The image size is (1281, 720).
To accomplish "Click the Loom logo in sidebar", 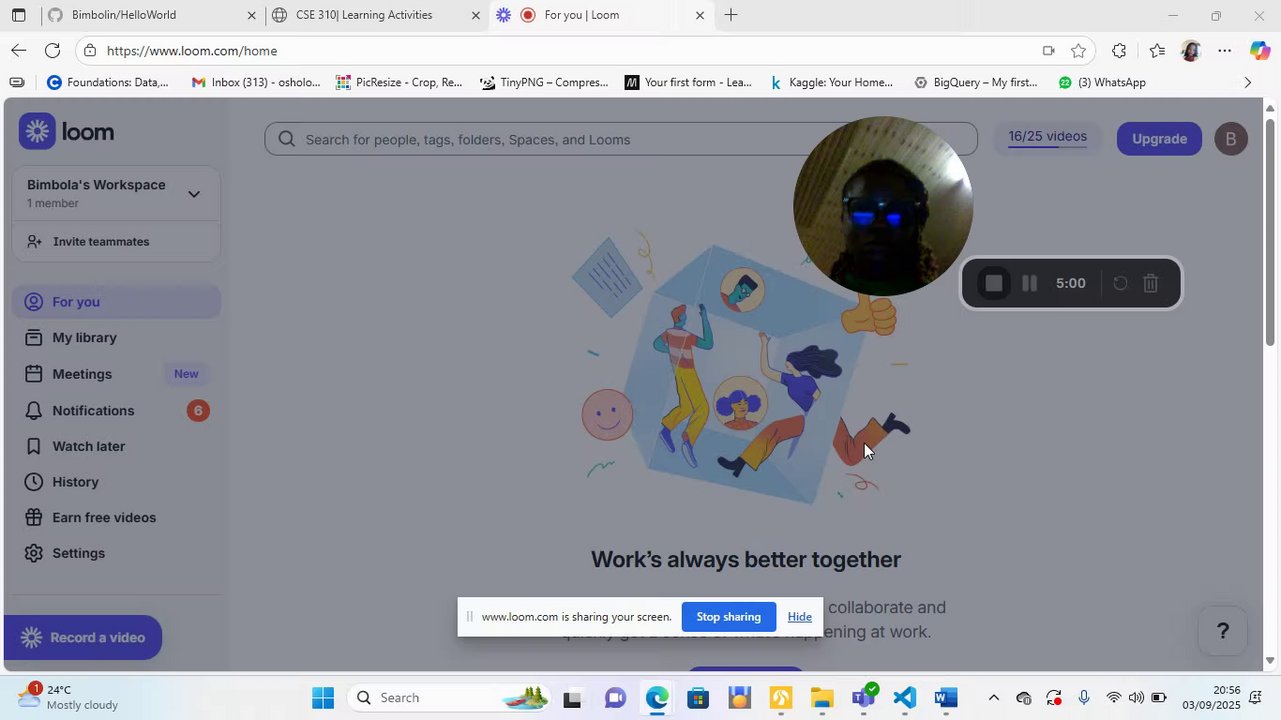I will pyautogui.click(x=67, y=131).
